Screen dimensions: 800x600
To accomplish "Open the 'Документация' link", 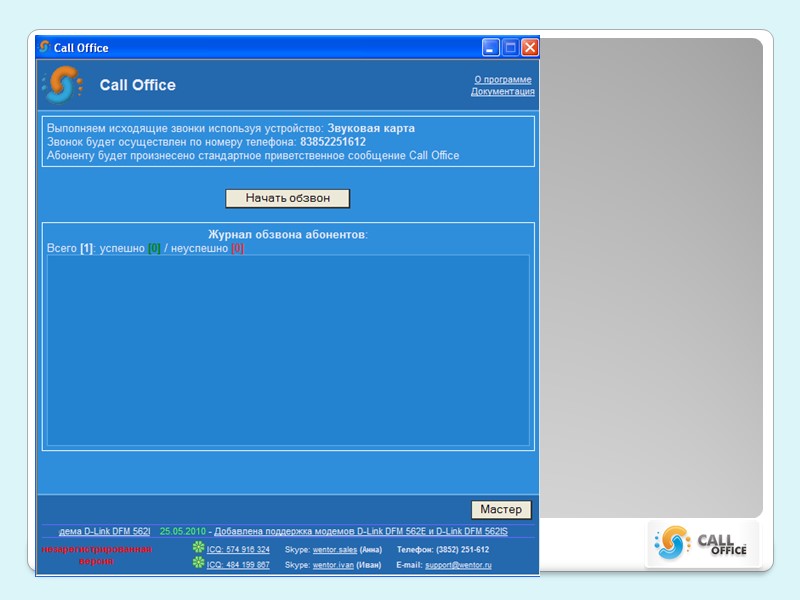I will coord(503,92).
